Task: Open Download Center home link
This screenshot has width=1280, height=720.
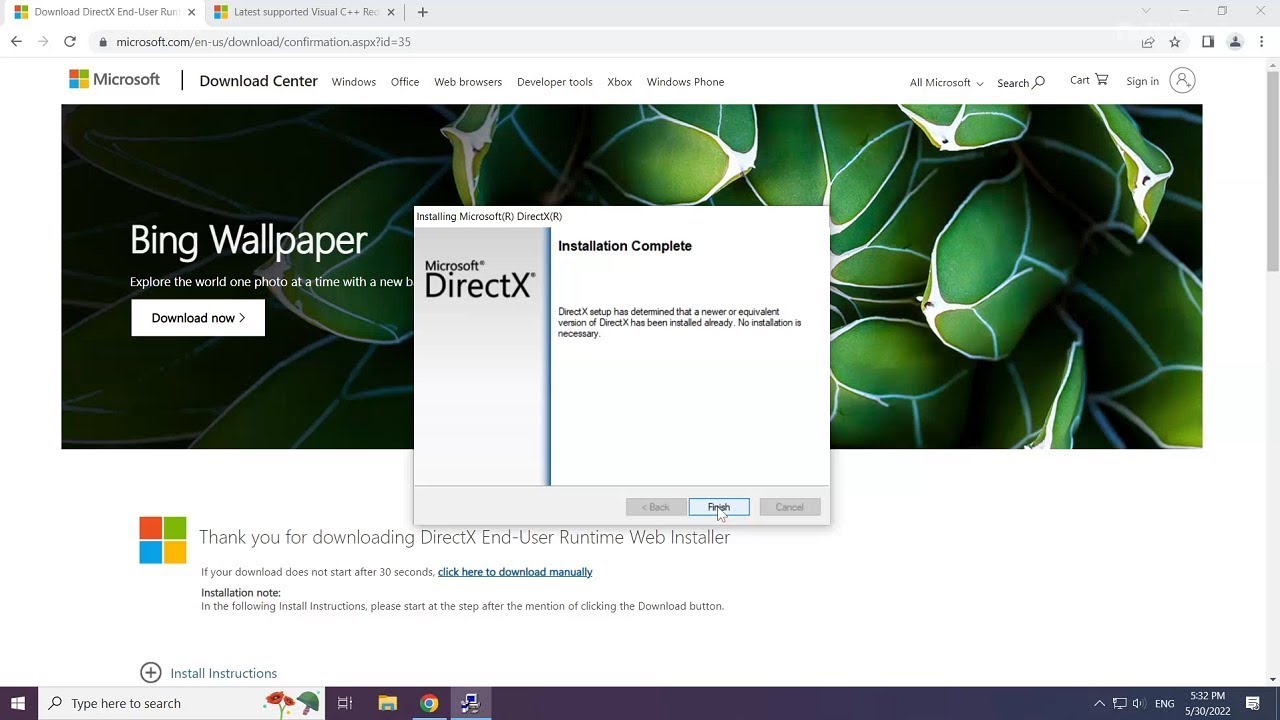Action: click(258, 81)
